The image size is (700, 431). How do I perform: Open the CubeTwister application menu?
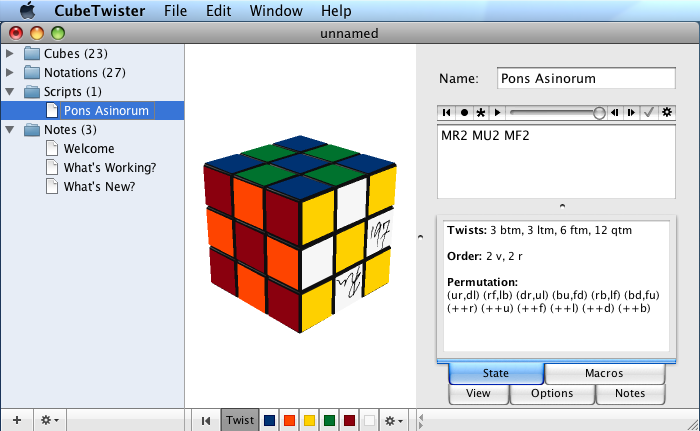click(100, 11)
